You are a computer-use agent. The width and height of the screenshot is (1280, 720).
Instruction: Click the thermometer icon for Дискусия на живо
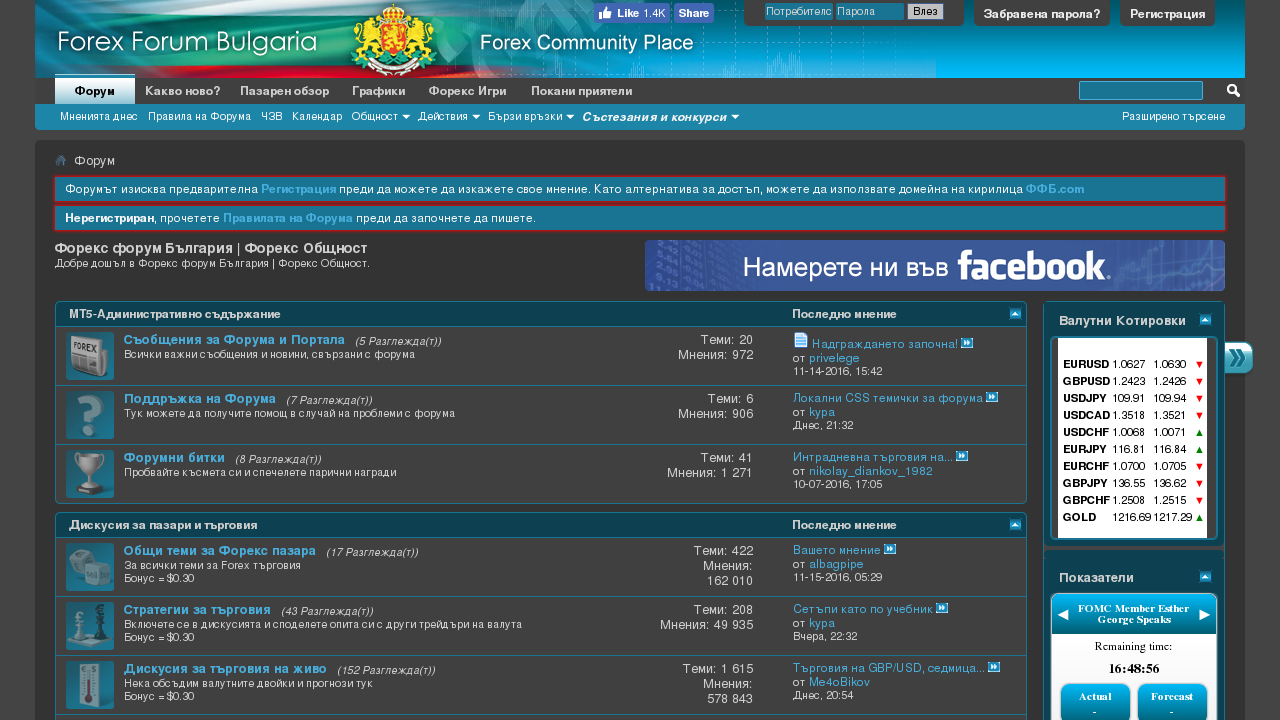90,685
